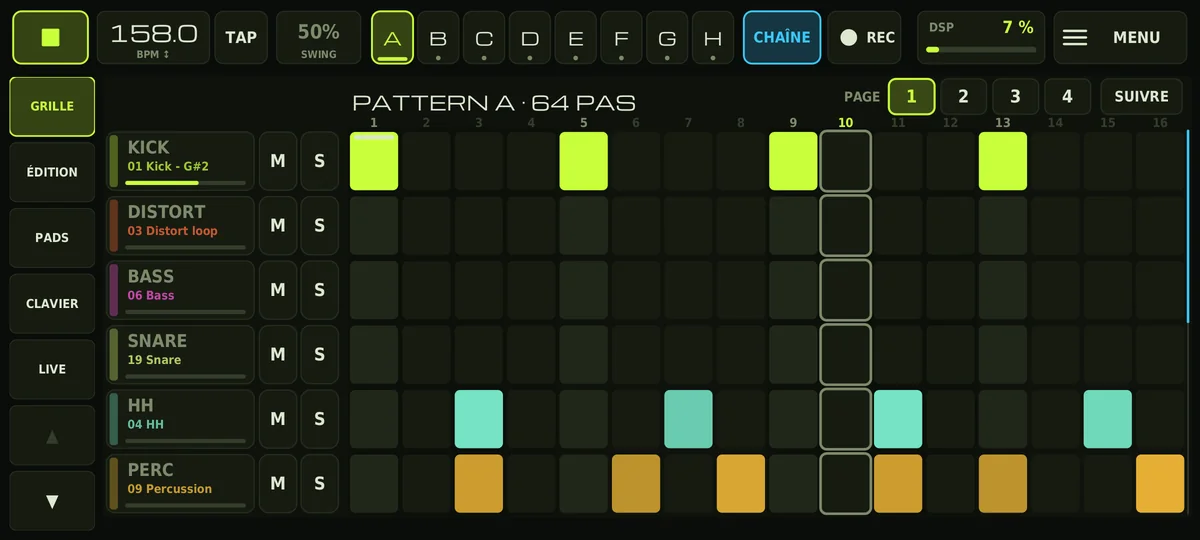Viewport: 1200px width, 540px height.
Task: Go to page 3 of the pattern
Action: click(x=1015, y=96)
